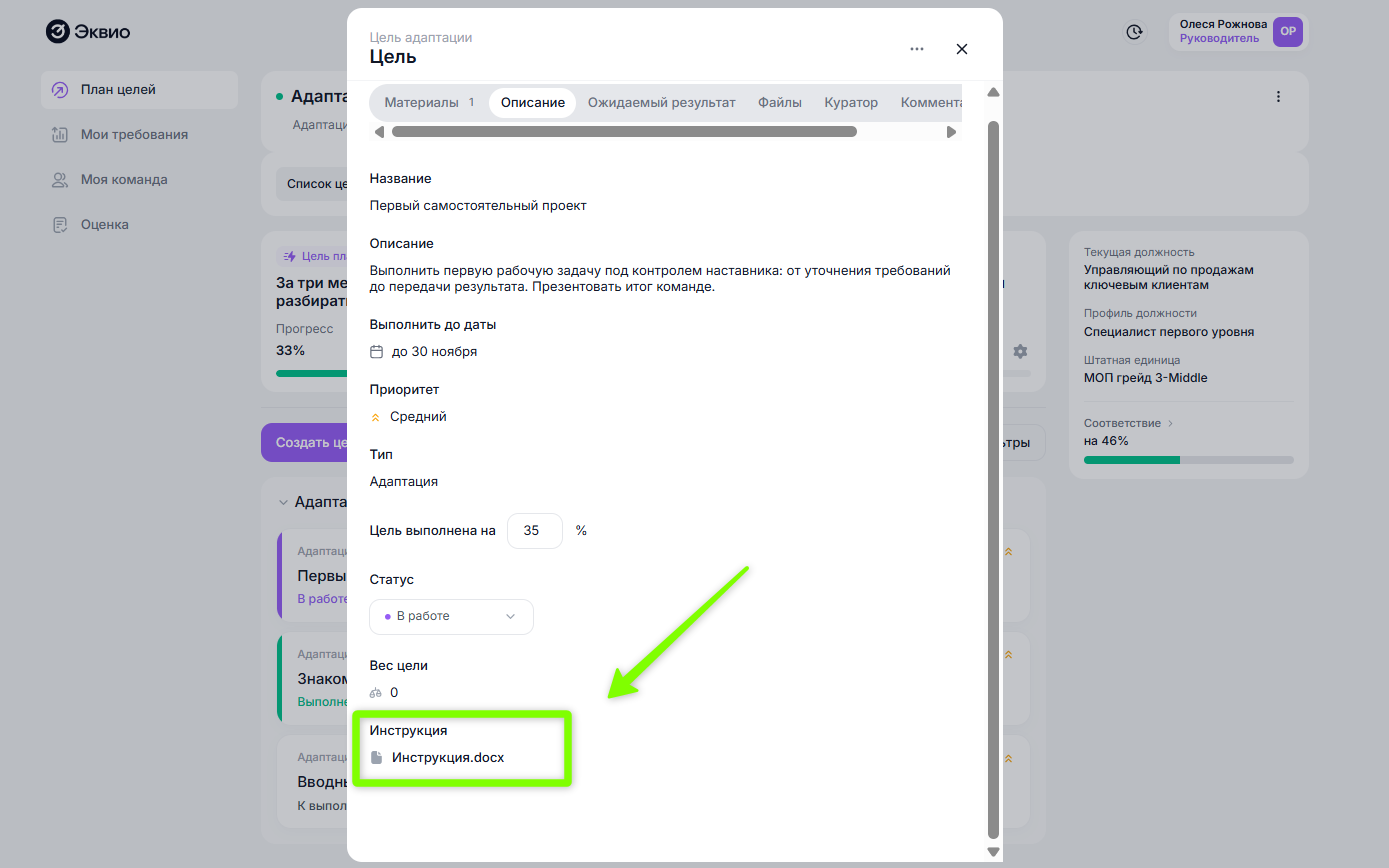The height and width of the screenshot is (868, 1389).
Task: Click the right arrow of the tab scrollbar
Action: pos(952,131)
